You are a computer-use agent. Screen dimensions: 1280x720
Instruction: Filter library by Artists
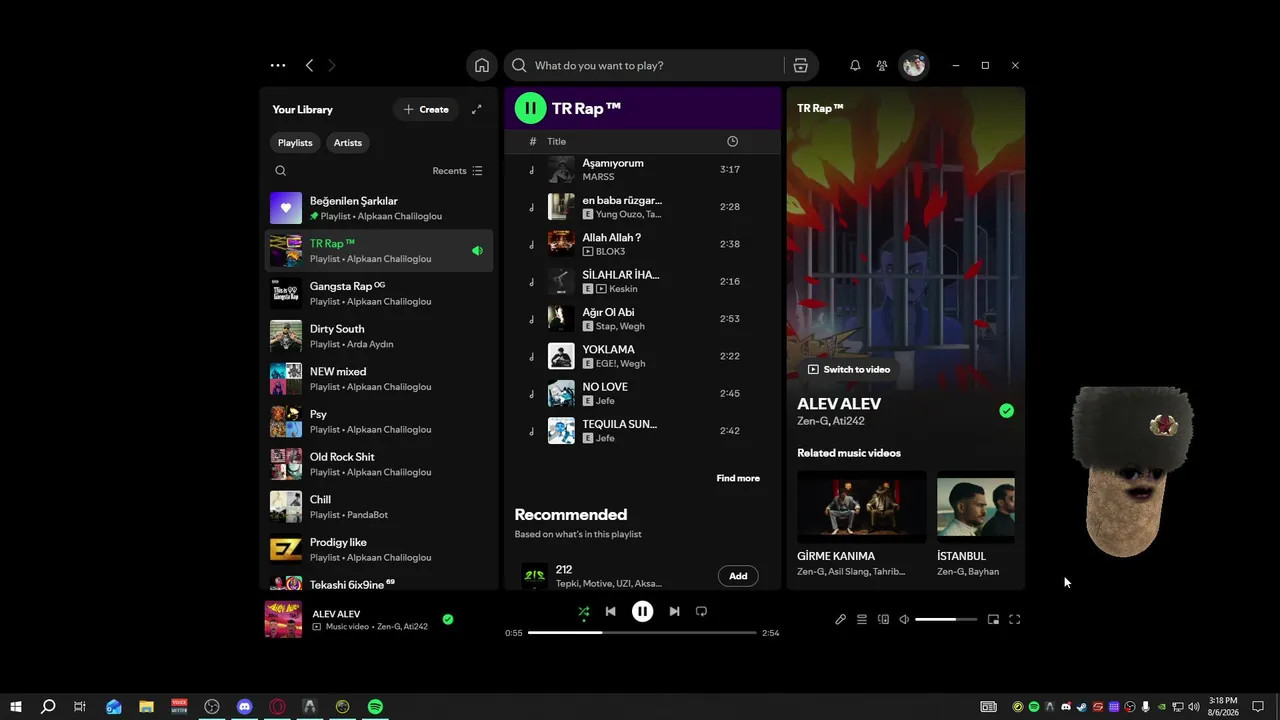click(x=348, y=143)
